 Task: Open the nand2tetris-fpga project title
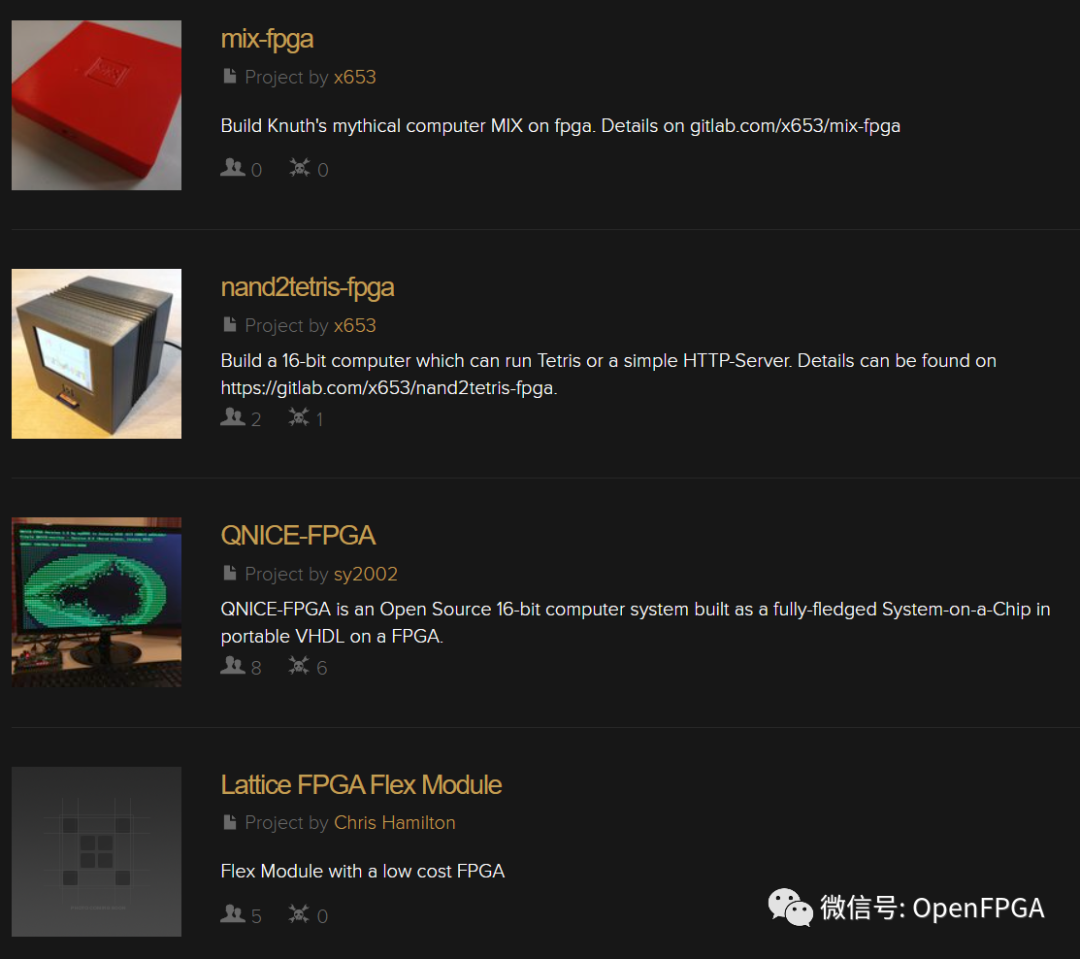[x=307, y=287]
